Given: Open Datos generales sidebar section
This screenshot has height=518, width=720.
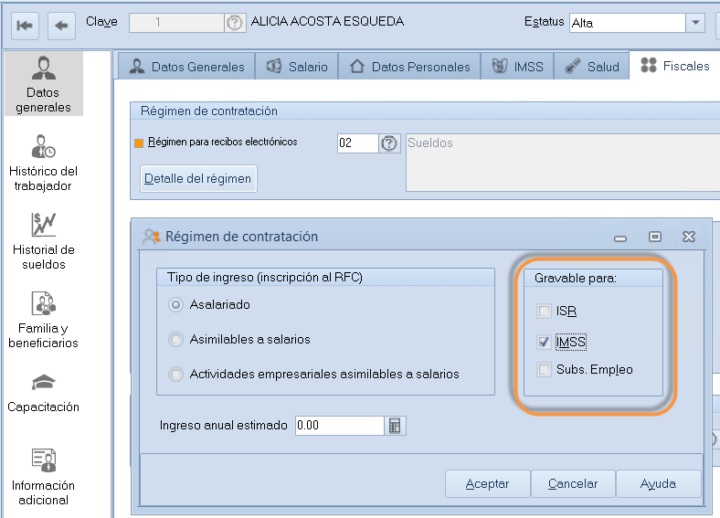Looking at the screenshot, I should pyautogui.click(x=44, y=84).
